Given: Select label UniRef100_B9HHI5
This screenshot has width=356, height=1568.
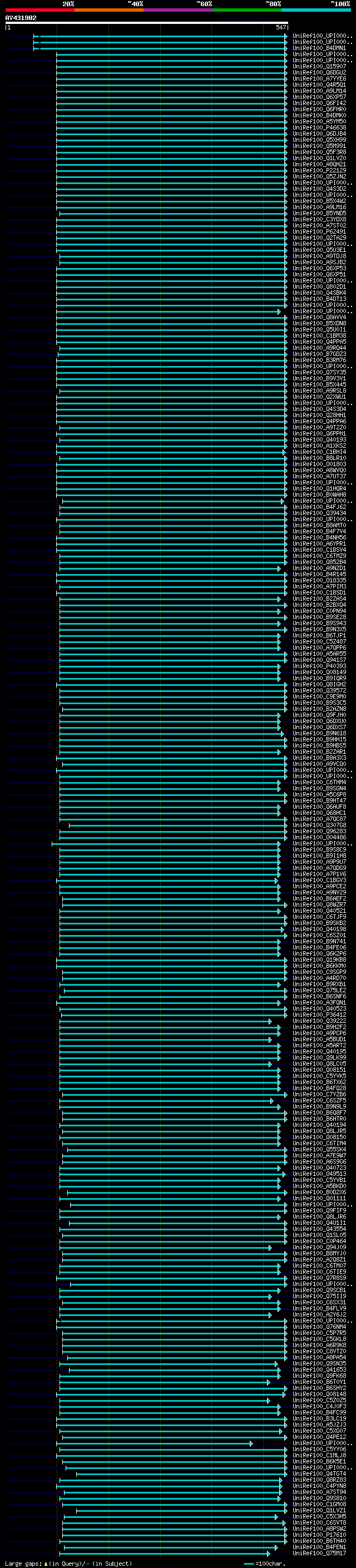Looking at the screenshot, I should coord(319,739).
